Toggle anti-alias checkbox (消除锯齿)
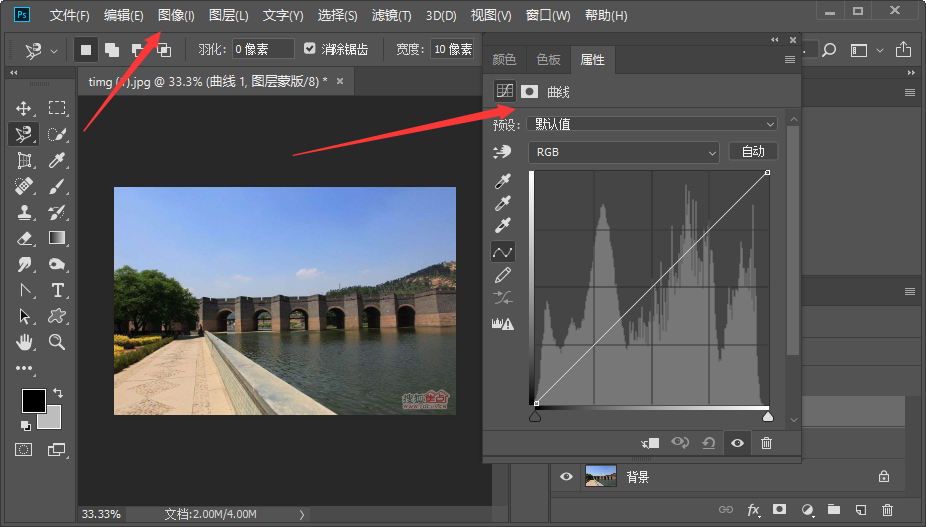 pyautogui.click(x=309, y=48)
